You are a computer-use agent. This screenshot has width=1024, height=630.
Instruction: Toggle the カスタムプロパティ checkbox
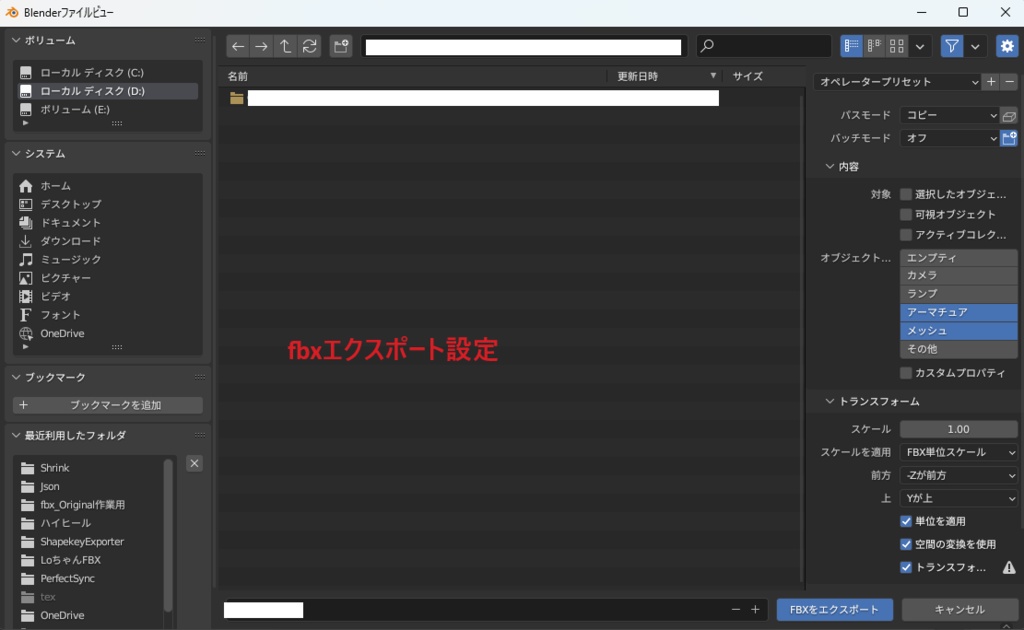tap(906, 371)
